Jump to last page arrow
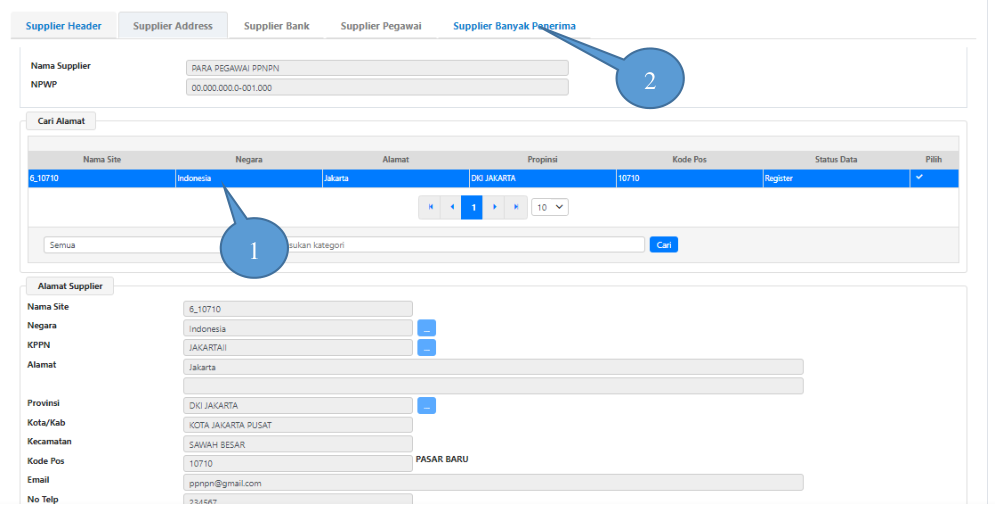This screenshot has height=505, width=995. click(x=515, y=207)
